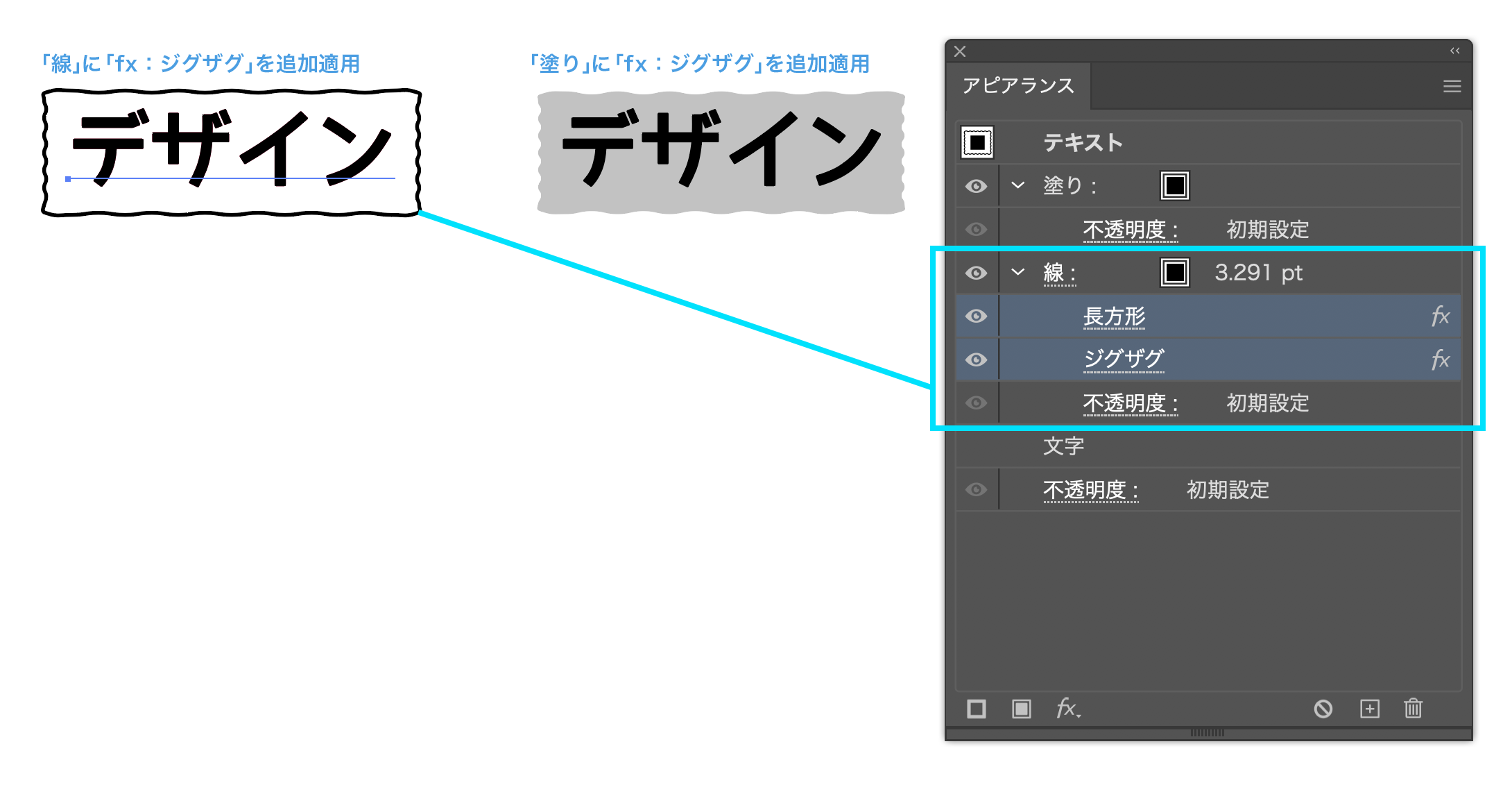Image resolution: width=1512 pixels, height=787 pixels.
Task: Open the 線 stroke color swatch
Action: pos(1175,272)
